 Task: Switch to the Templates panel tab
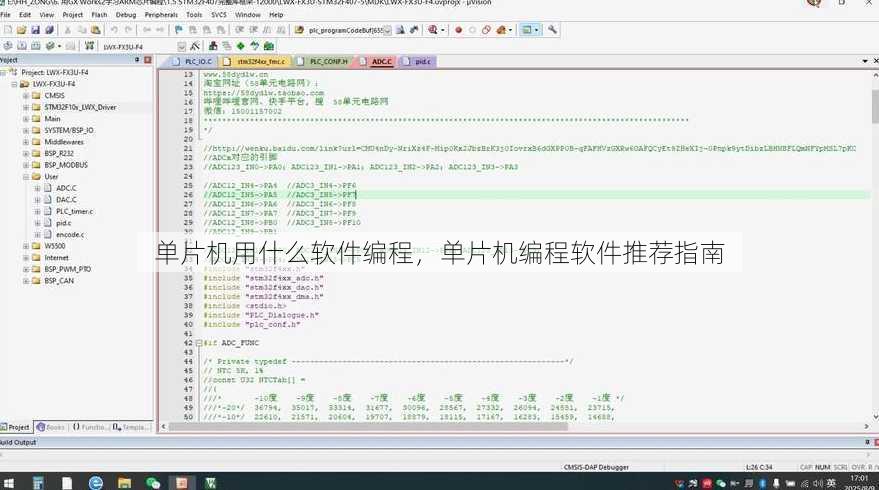pos(131,427)
